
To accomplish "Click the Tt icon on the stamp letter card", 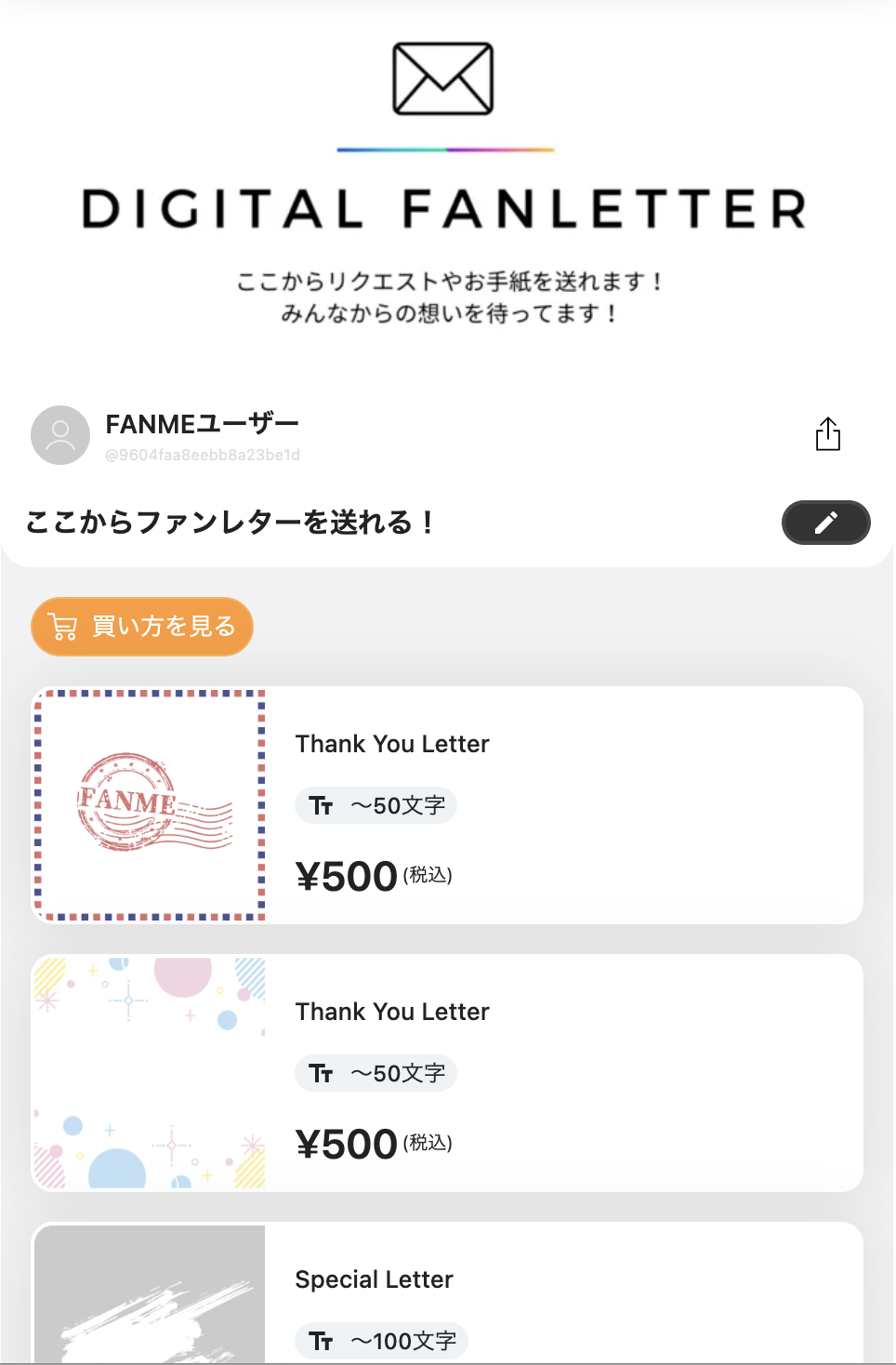I will (x=322, y=806).
